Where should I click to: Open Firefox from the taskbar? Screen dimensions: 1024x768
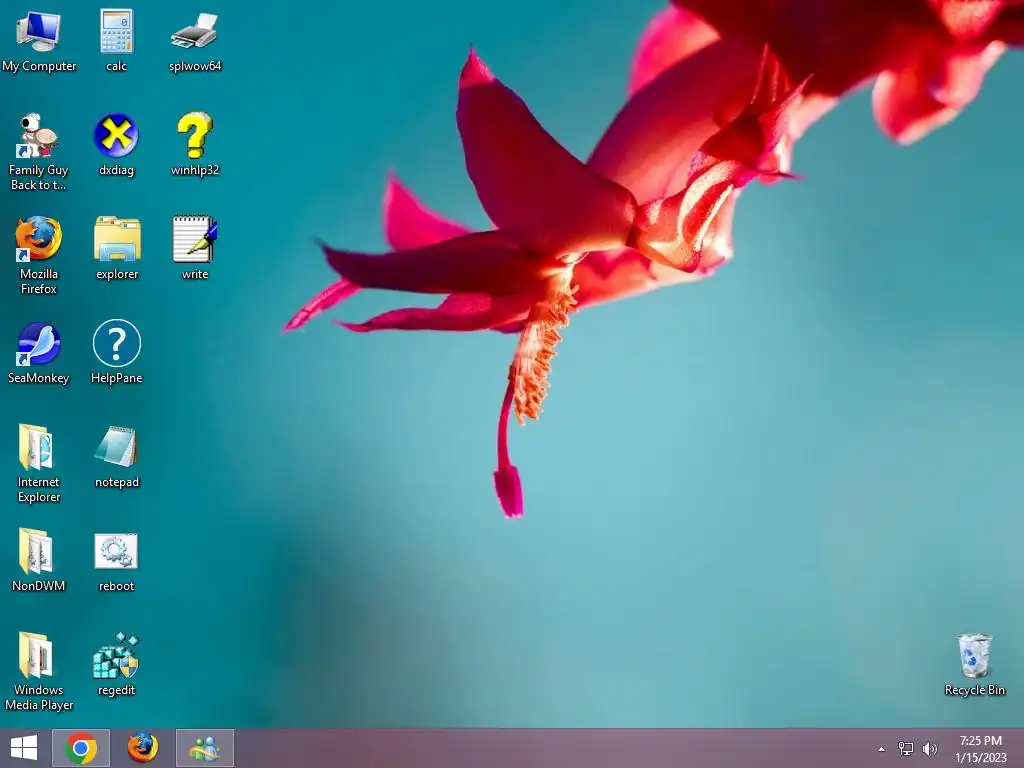142,748
